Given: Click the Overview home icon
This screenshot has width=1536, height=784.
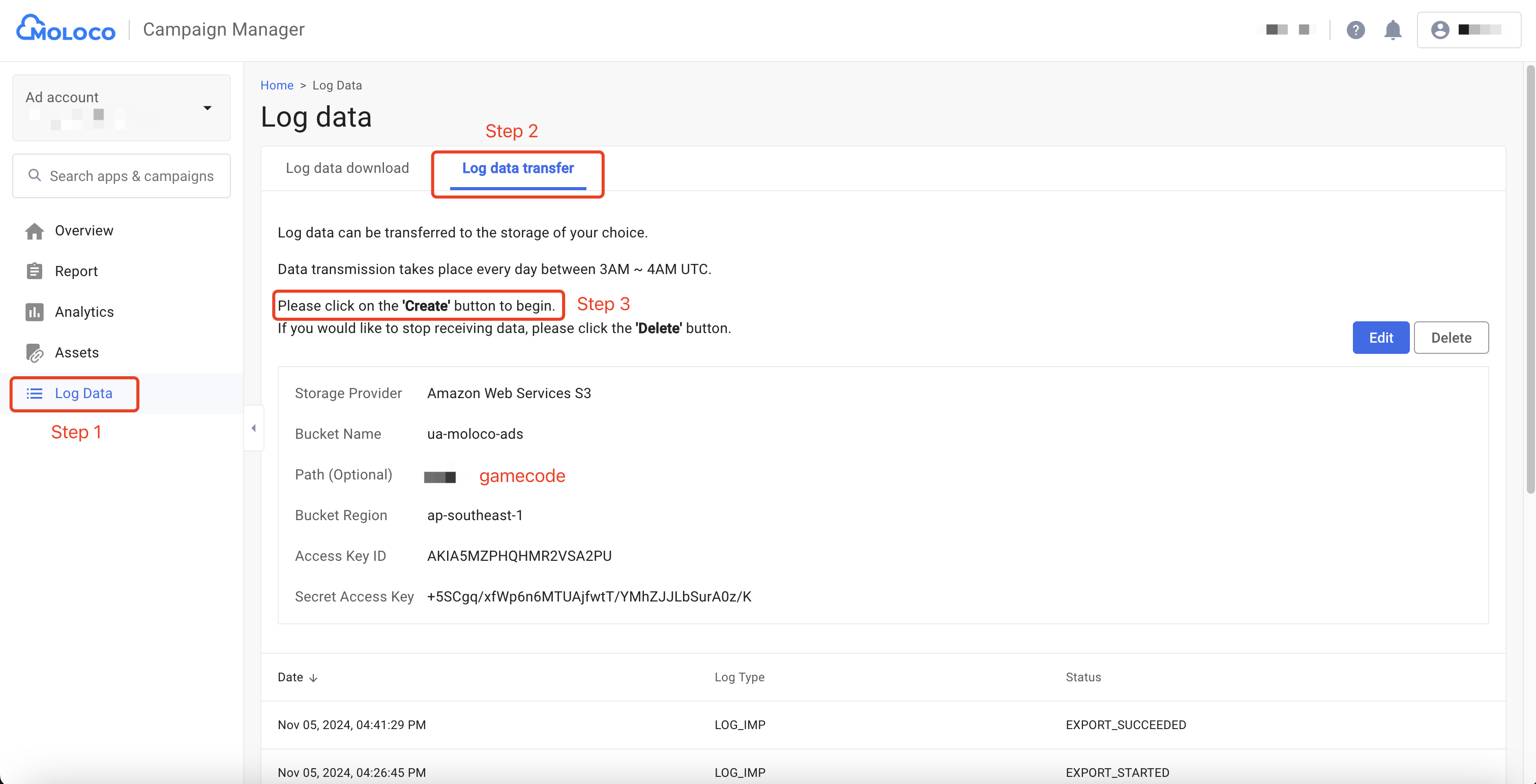Looking at the screenshot, I should tap(35, 231).
